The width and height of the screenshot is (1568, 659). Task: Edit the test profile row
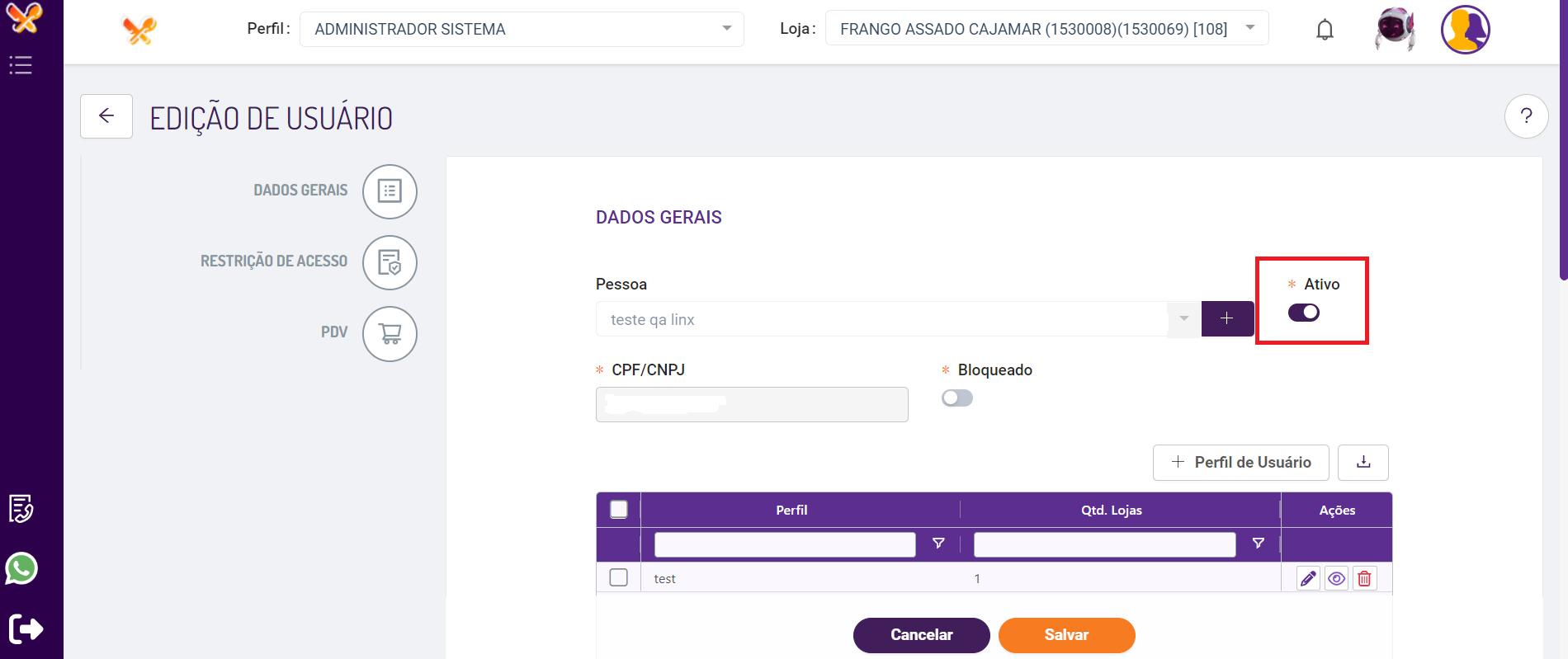1308,579
